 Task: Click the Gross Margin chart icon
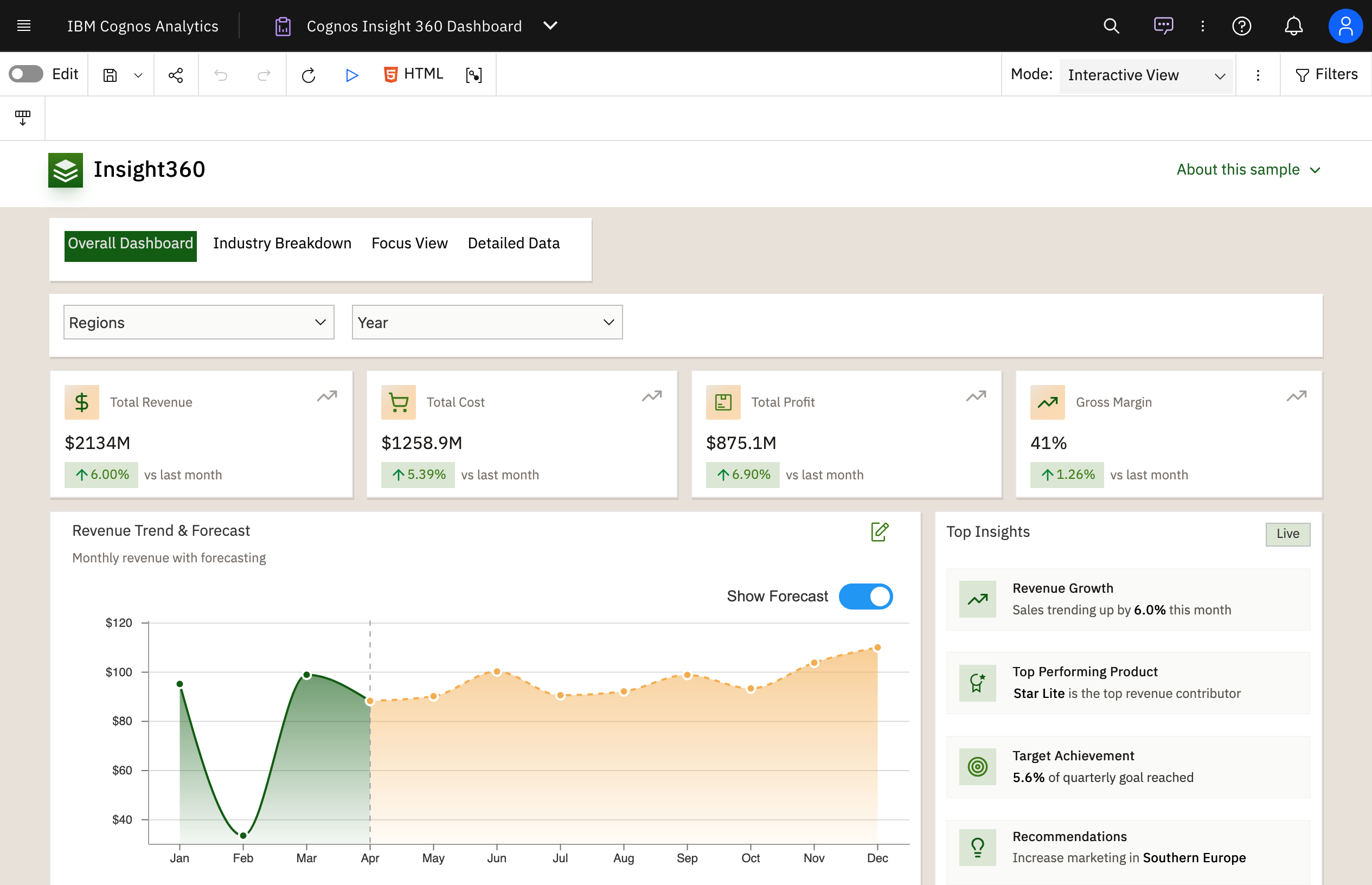click(x=1047, y=402)
